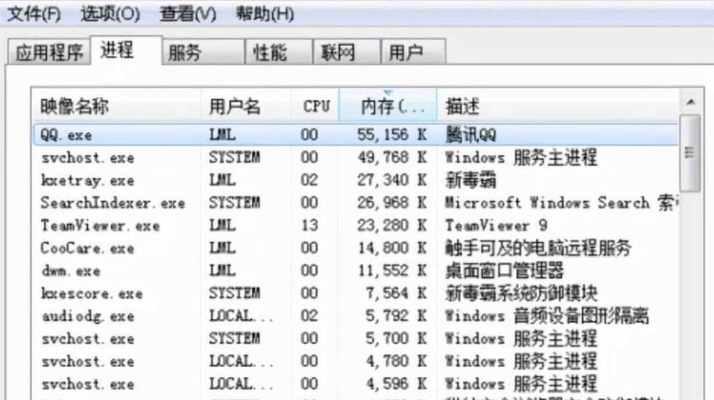The height and width of the screenshot is (400, 714).
Task: Select the CooCare.exe process
Action: [355, 248]
